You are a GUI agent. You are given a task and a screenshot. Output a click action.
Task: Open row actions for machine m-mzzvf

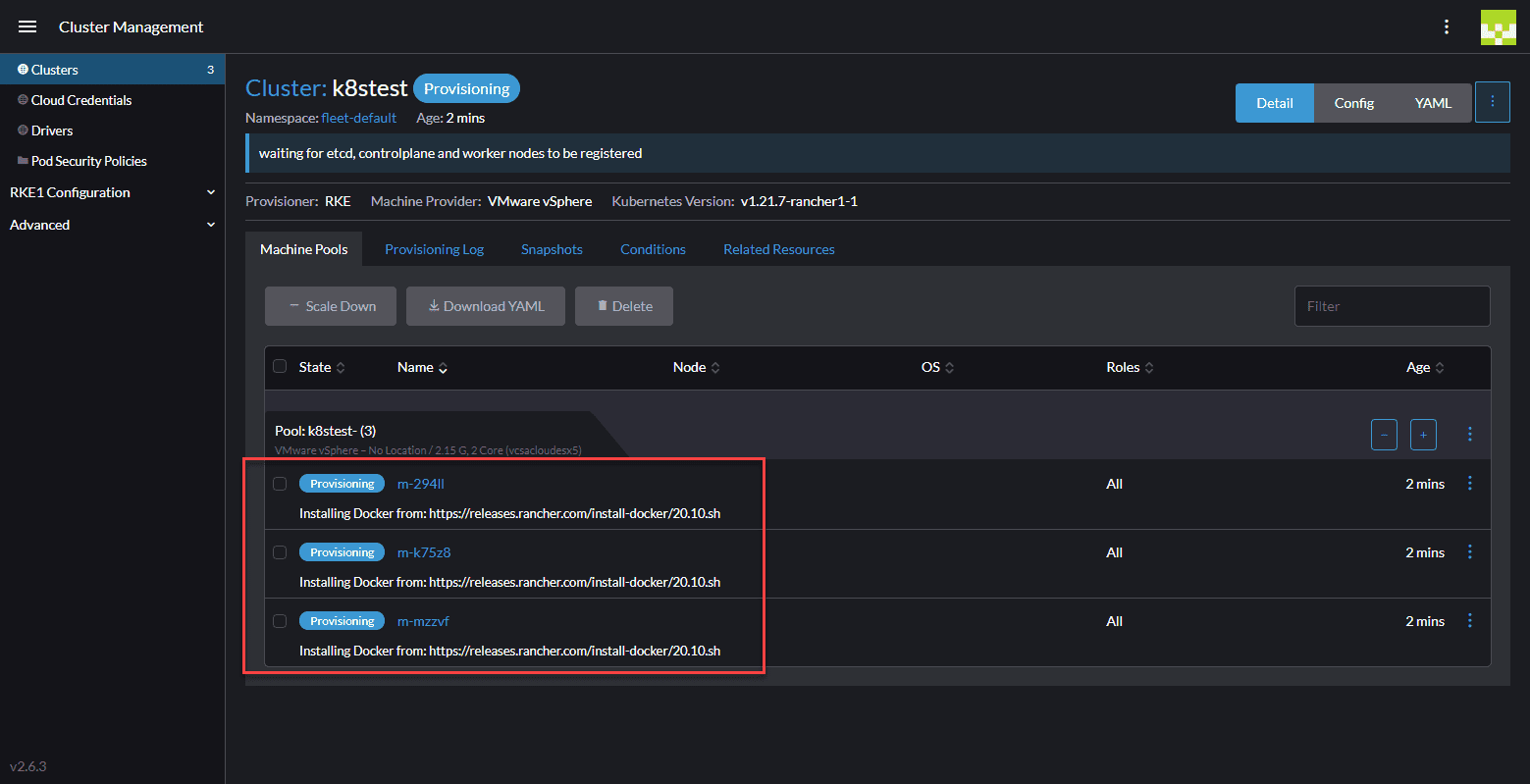(1469, 620)
